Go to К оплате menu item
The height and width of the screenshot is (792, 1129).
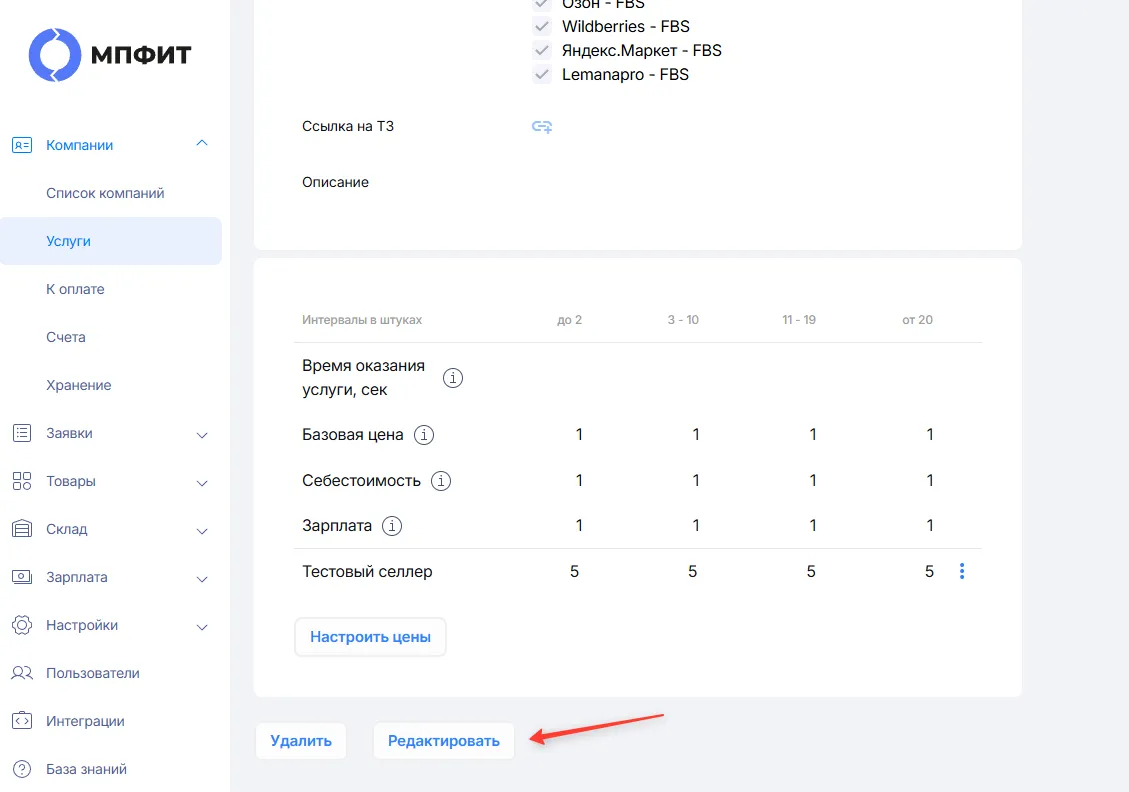76,289
